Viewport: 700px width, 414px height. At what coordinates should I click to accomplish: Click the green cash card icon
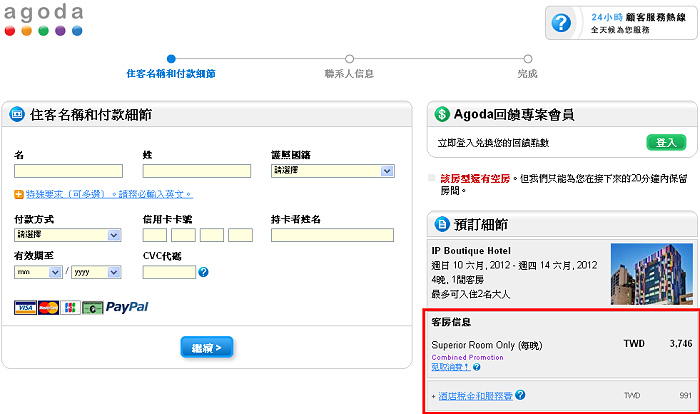92,308
